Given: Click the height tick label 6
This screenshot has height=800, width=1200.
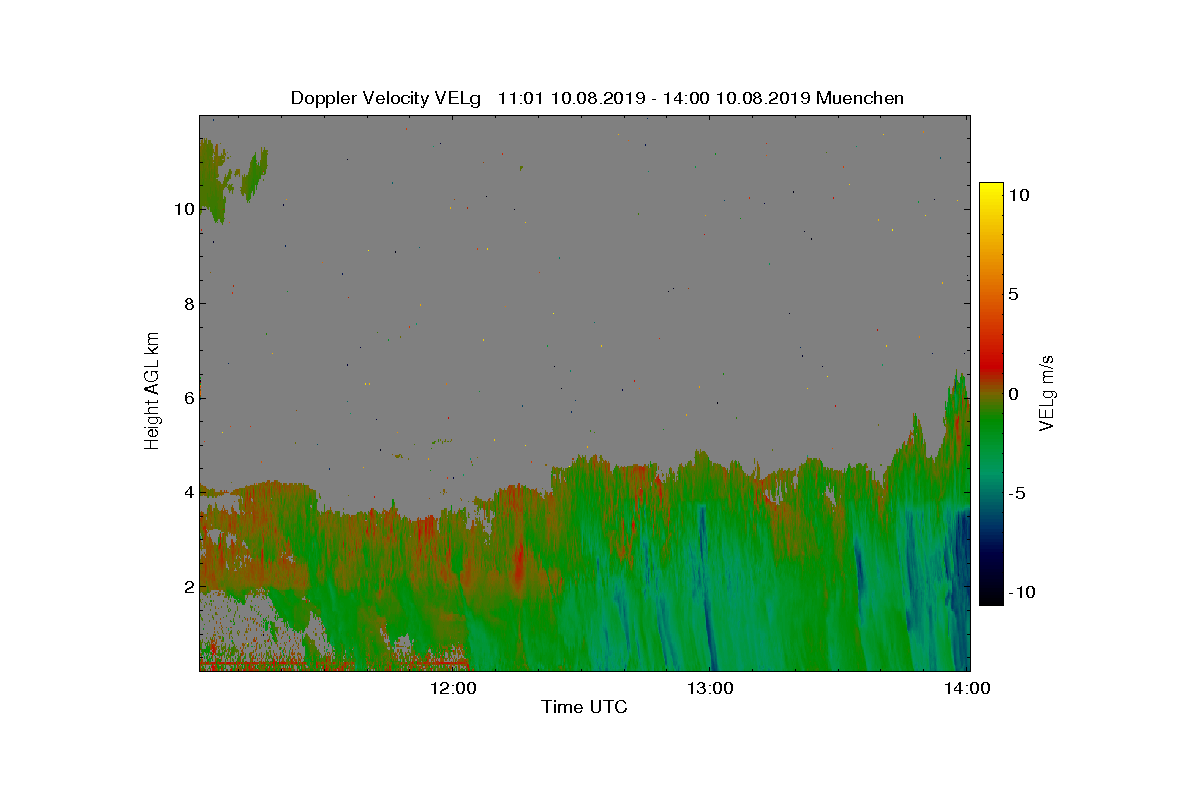Looking at the screenshot, I should (x=189, y=398).
